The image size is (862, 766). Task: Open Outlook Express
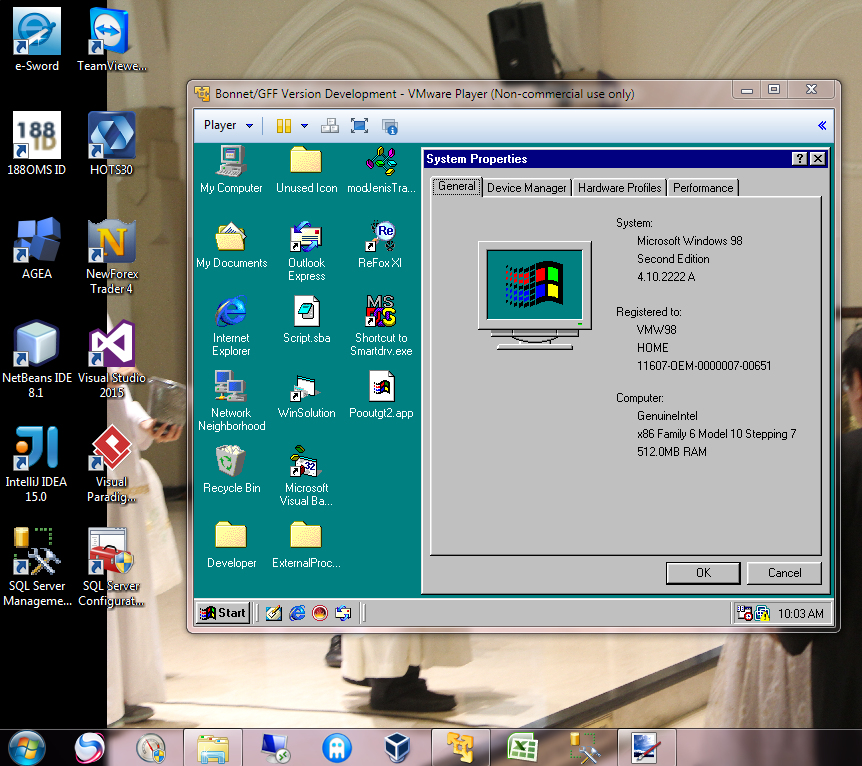306,240
